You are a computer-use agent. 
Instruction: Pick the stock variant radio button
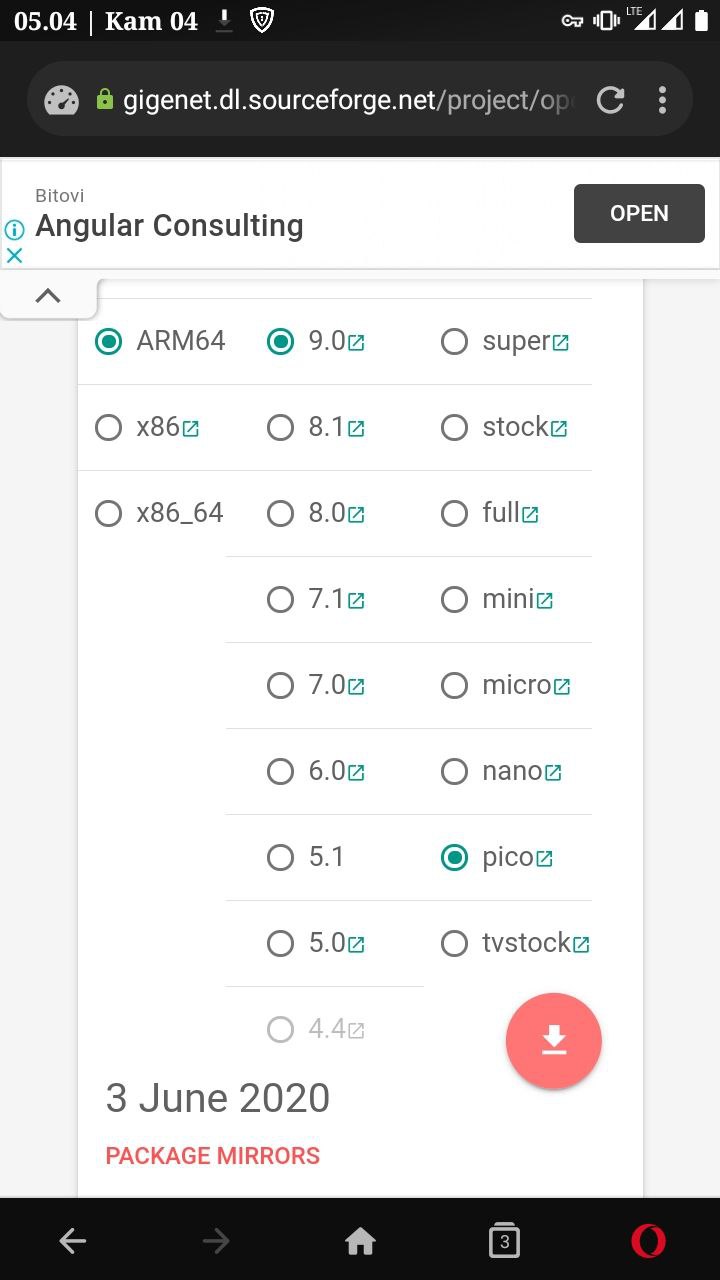pos(454,428)
